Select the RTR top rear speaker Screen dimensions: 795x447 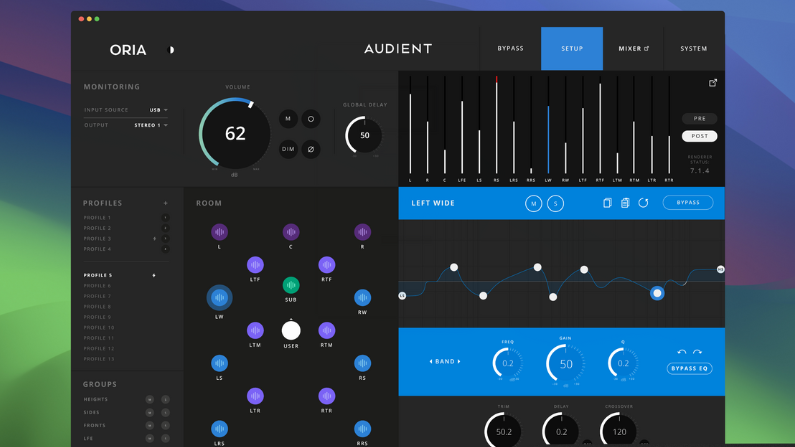327,396
